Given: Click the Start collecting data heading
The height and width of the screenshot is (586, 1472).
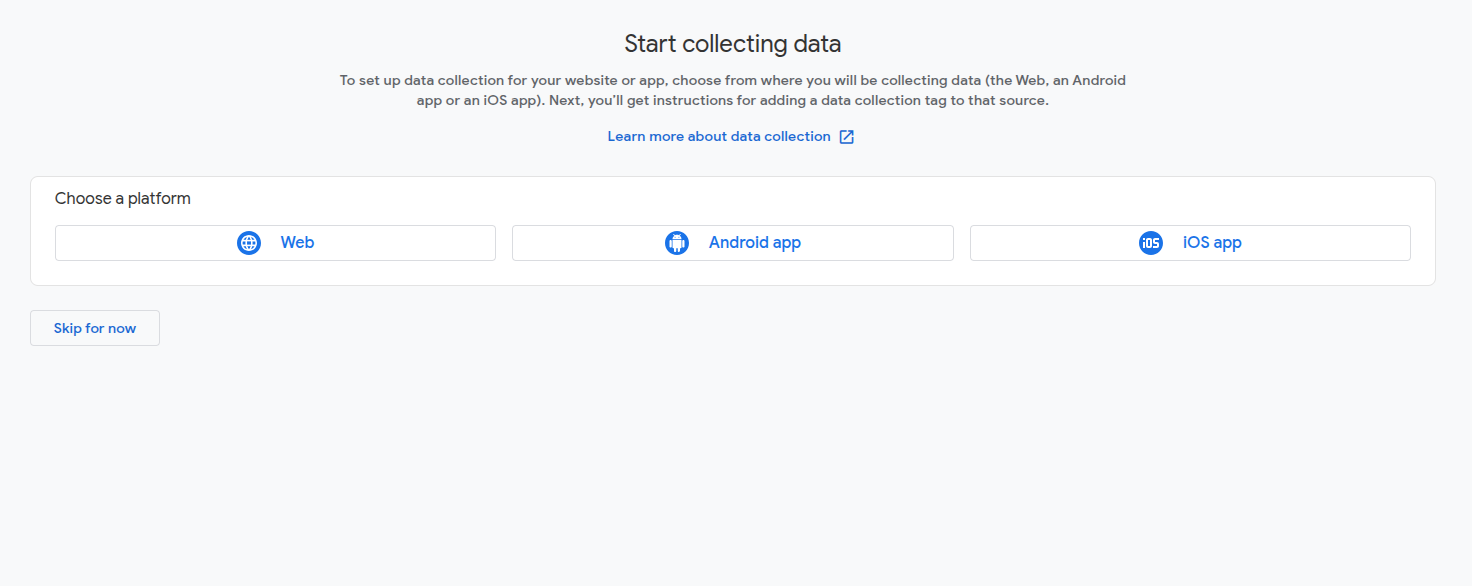Looking at the screenshot, I should pos(732,43).
